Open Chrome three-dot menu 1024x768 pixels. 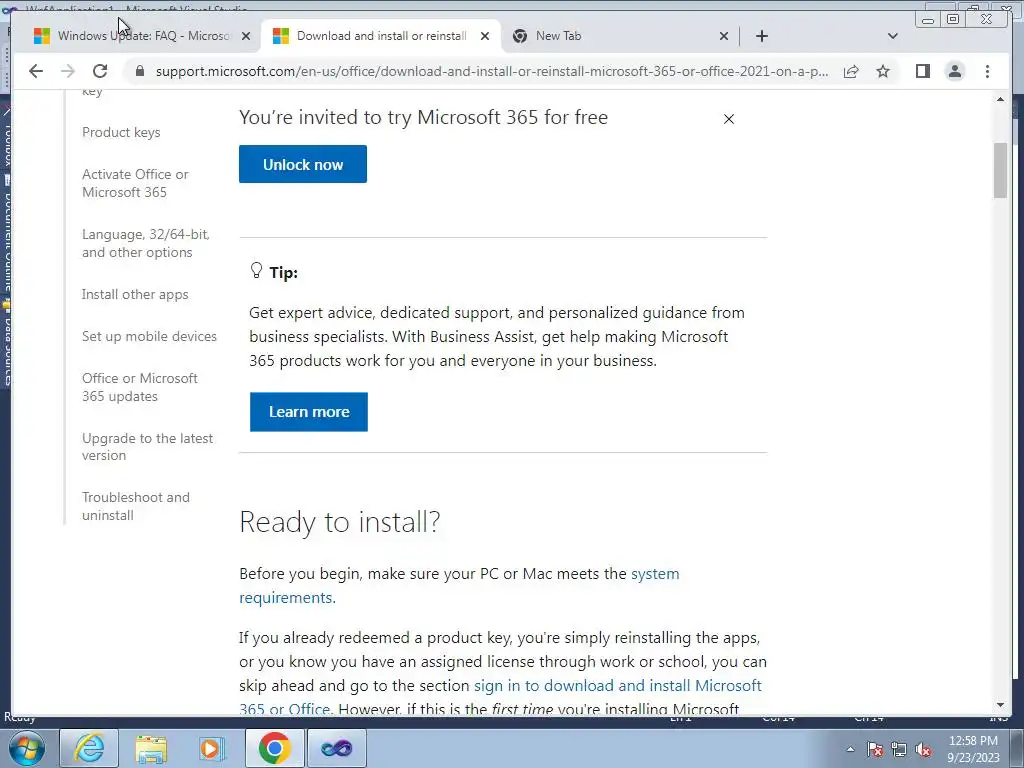pos(987,71)
